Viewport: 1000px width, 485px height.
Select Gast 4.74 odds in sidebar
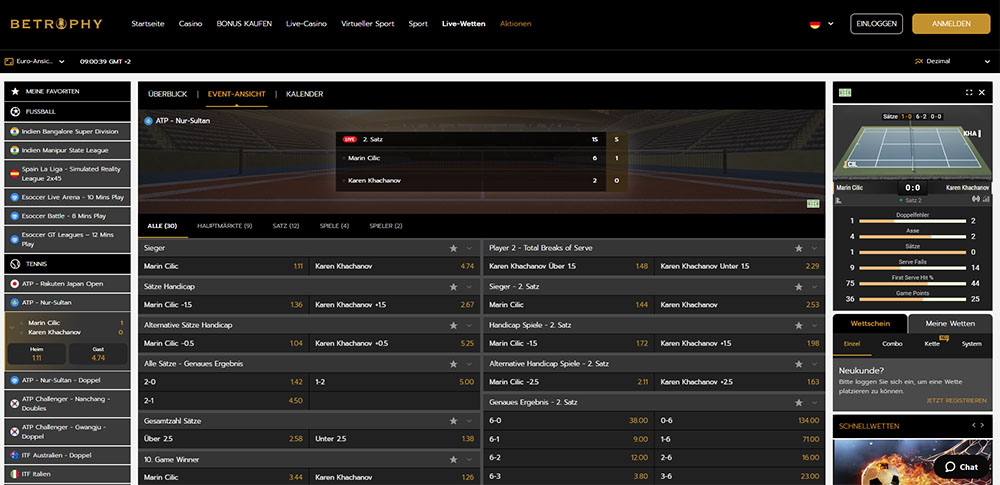[x=98, y=354]
